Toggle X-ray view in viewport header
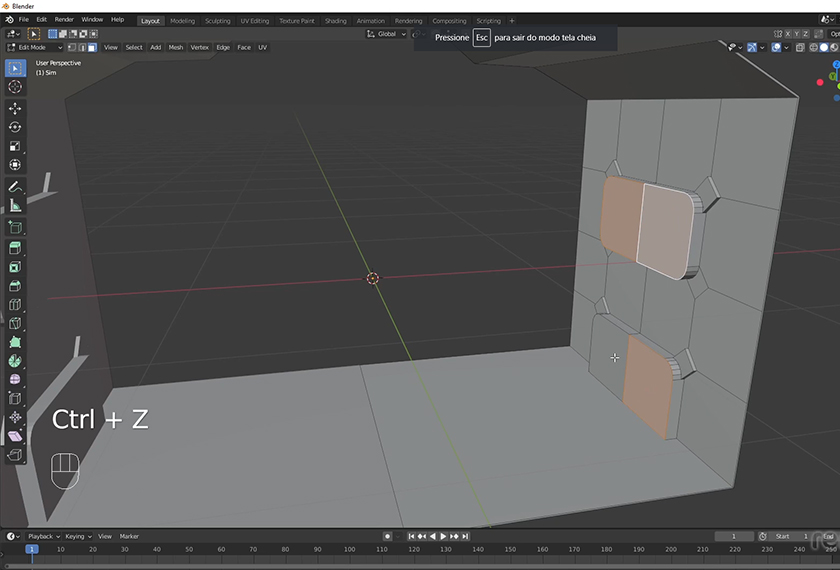Image resolution: width=840 pixels, height=570 pixels. [801, 47]
